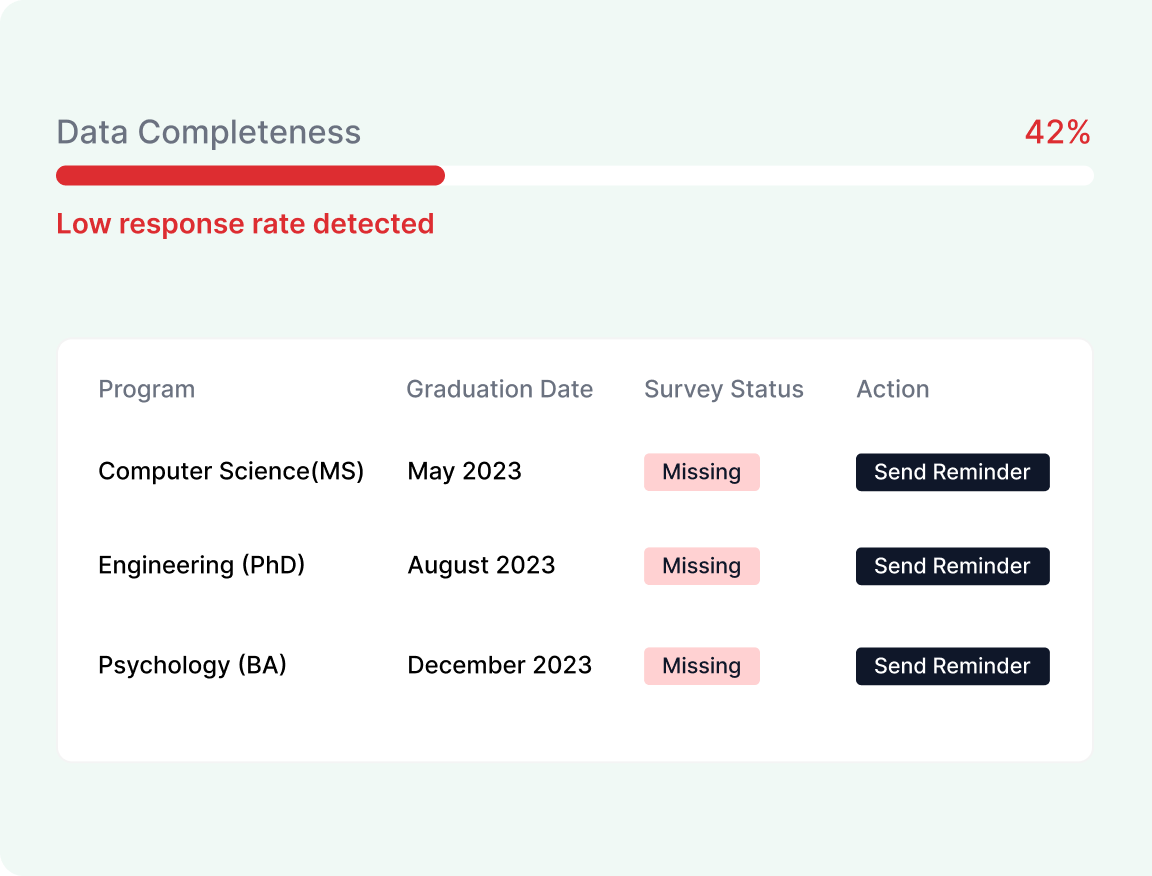Click the December 2023 graduation date
The height and width of the screenshot is (876, 1152).
point(500,665)
